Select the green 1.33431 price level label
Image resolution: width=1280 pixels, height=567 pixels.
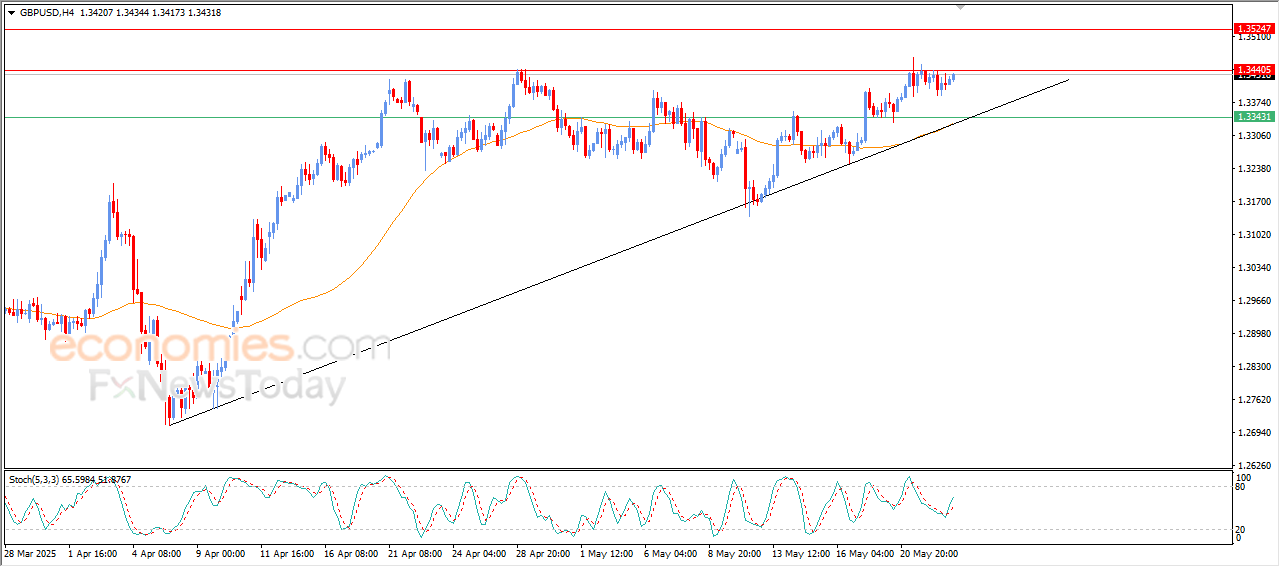pyautogui.click(x=1254, y=117)
